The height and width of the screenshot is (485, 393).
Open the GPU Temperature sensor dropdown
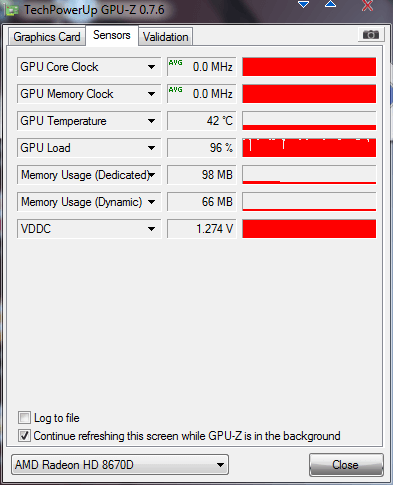tap(151, 121)
